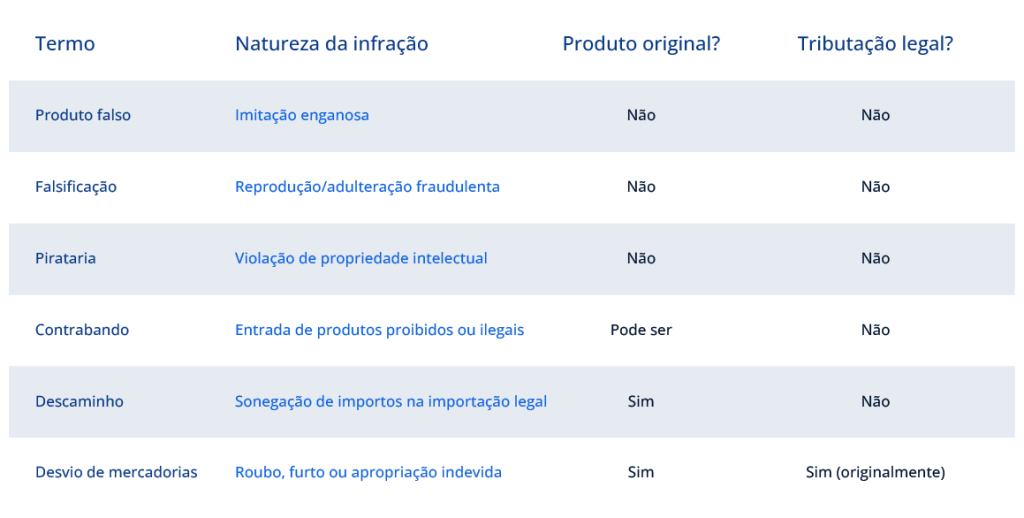Select the 'Produto falso' term
Viewport: 1024px width, 518px height.
tap(83, 115)
